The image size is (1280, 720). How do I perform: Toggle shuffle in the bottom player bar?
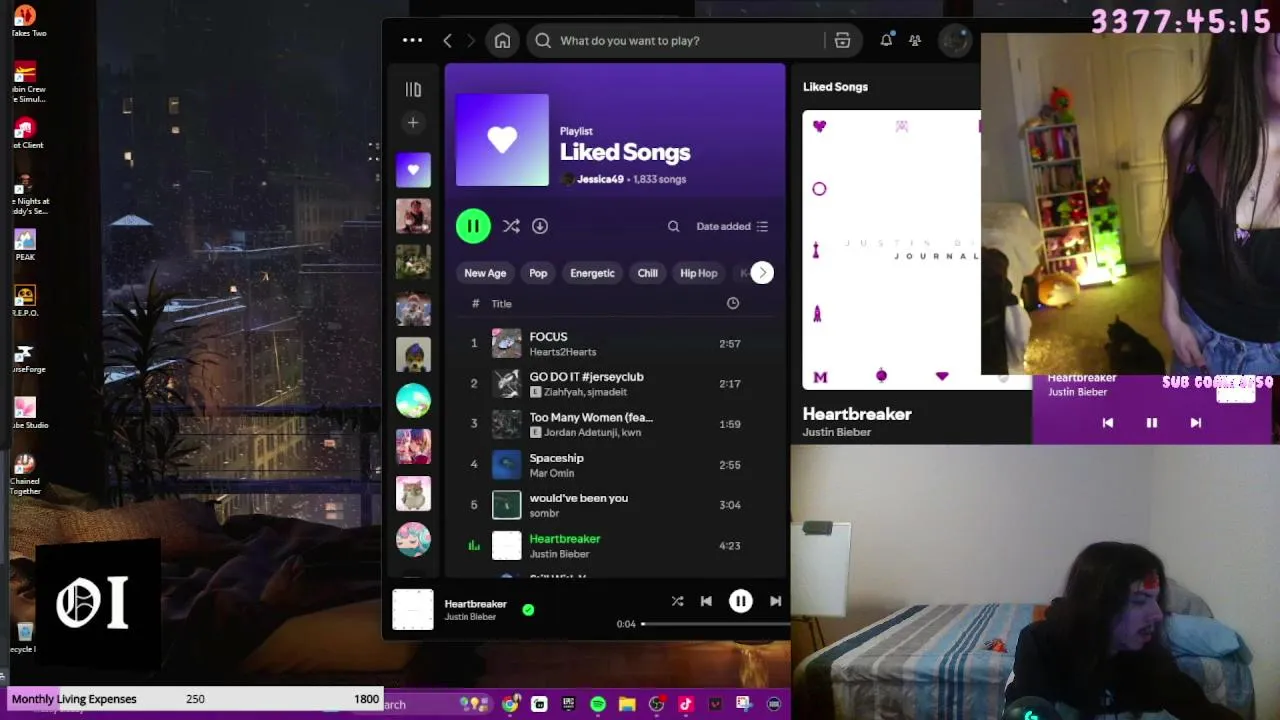677,601
